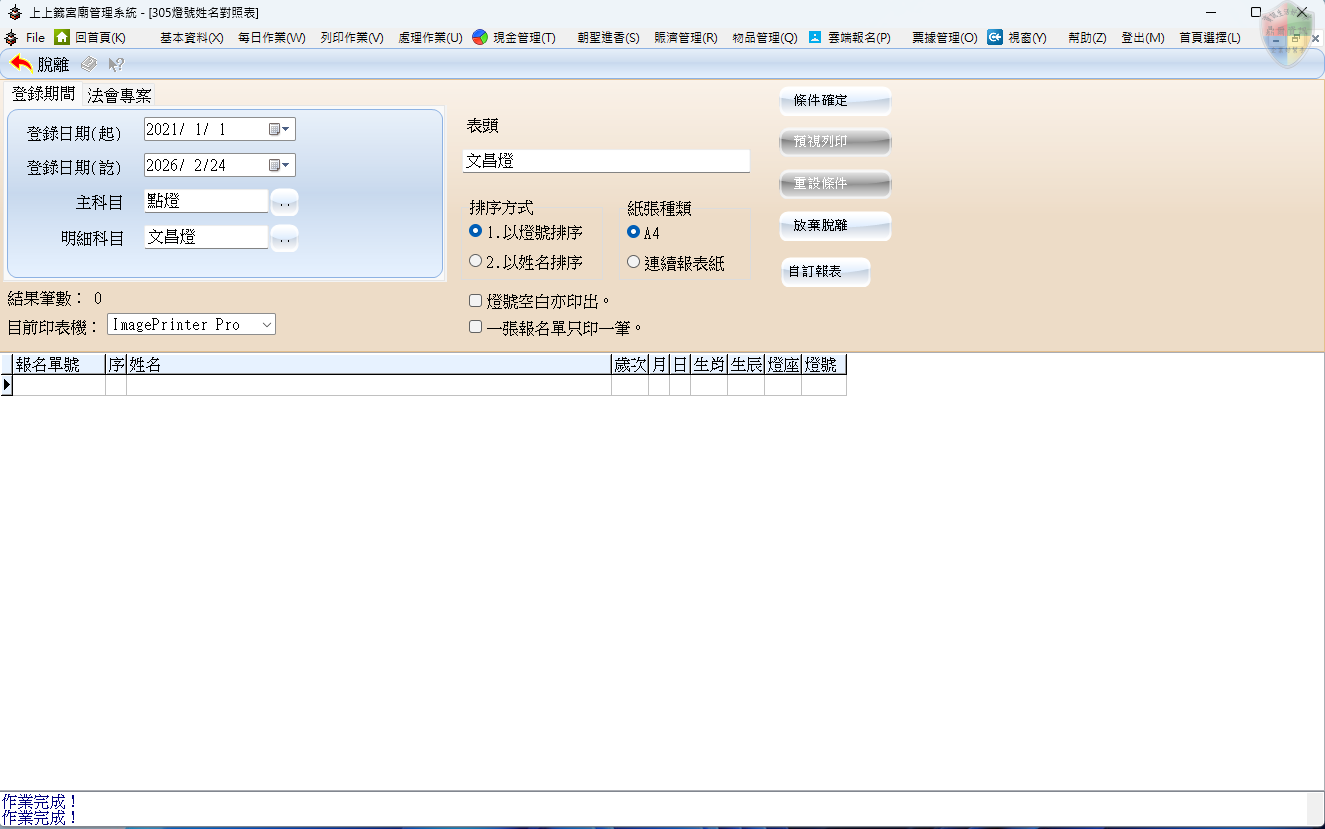
Task: Click the app icon left of File
Action: click(x=11, y=37)
